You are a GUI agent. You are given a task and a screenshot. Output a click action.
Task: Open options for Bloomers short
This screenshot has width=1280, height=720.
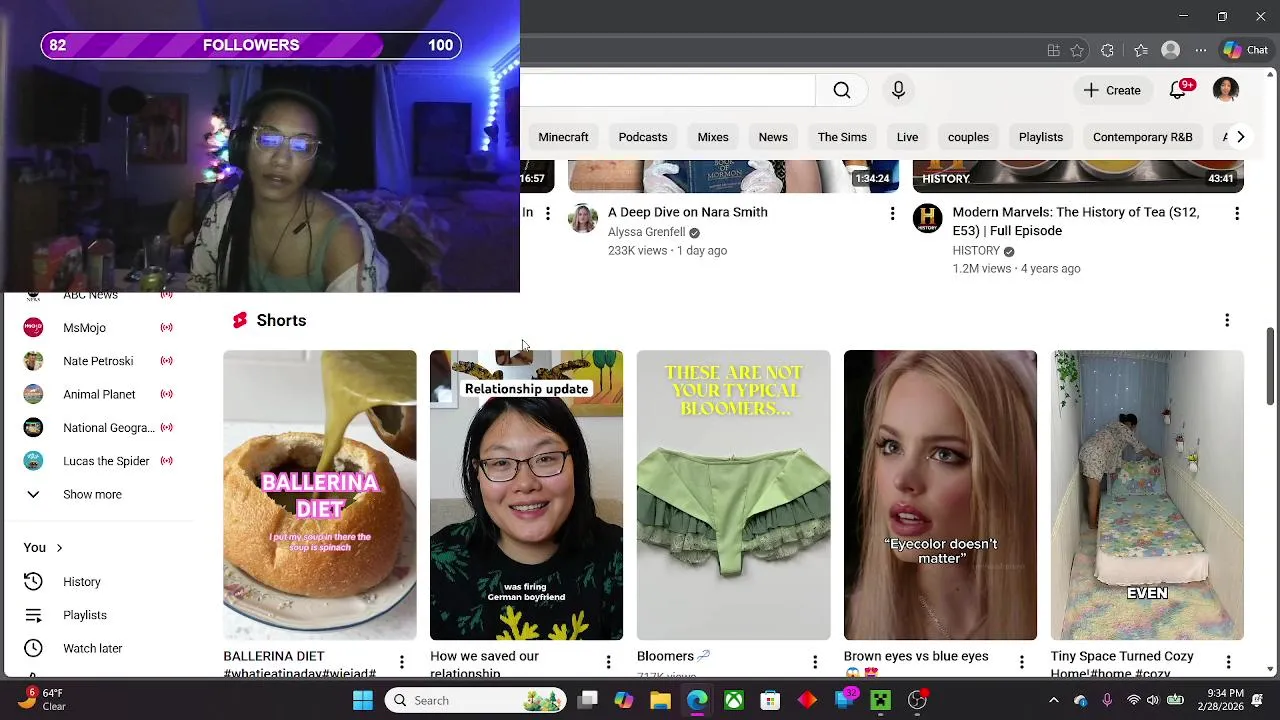(x=815, y=662)
